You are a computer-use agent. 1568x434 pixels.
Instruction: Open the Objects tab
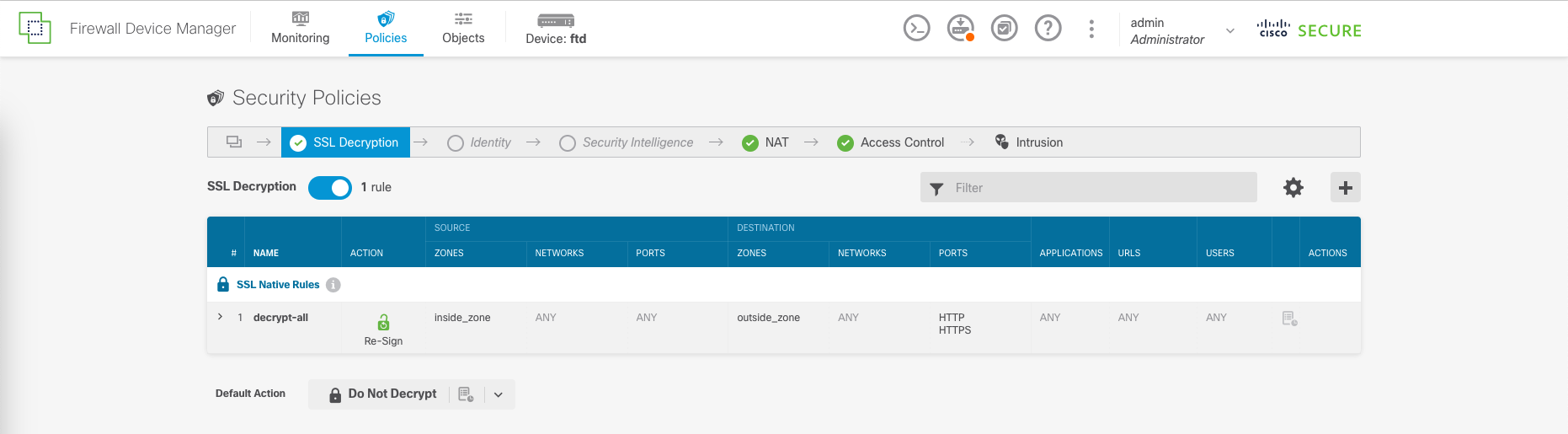click(x=463, y=29)
